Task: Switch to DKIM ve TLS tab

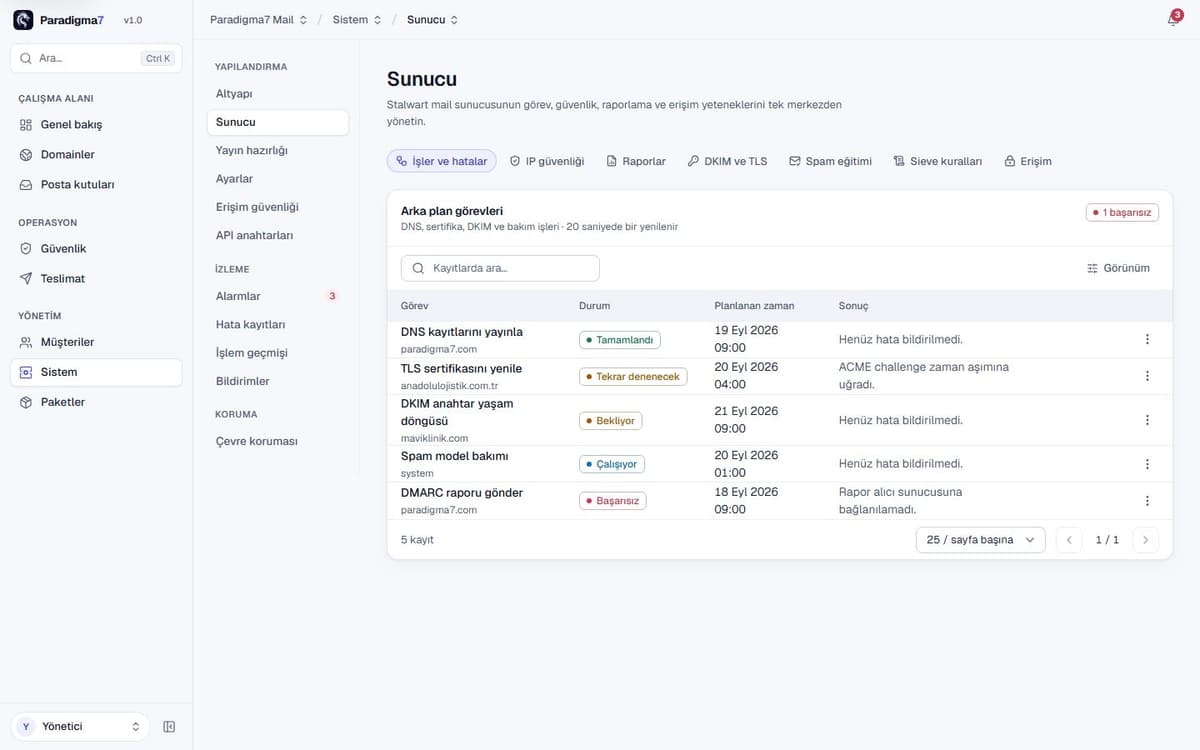Action: point(727,161)
